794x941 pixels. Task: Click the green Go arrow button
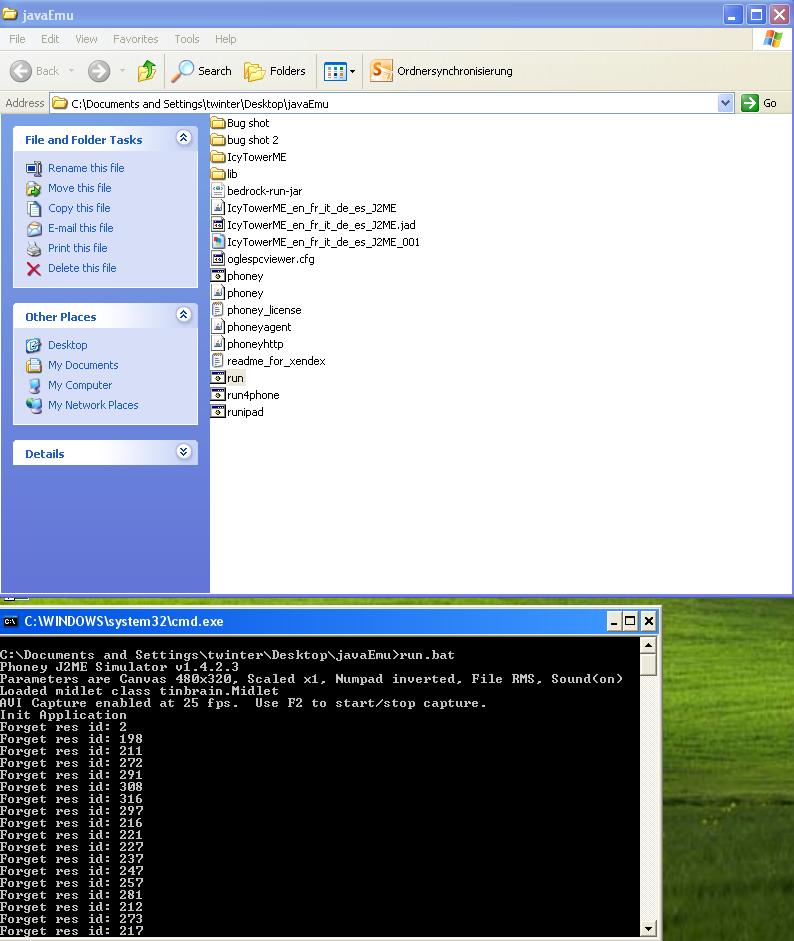tap(750, 103)
